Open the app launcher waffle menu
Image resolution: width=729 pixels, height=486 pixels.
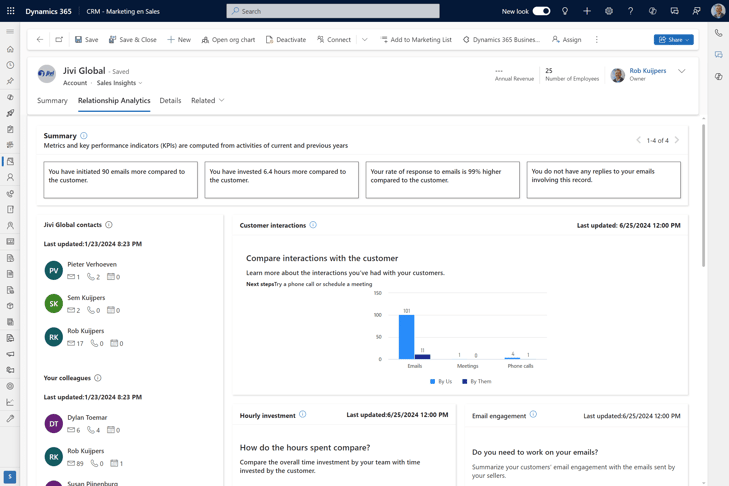[x=10, y=11]
